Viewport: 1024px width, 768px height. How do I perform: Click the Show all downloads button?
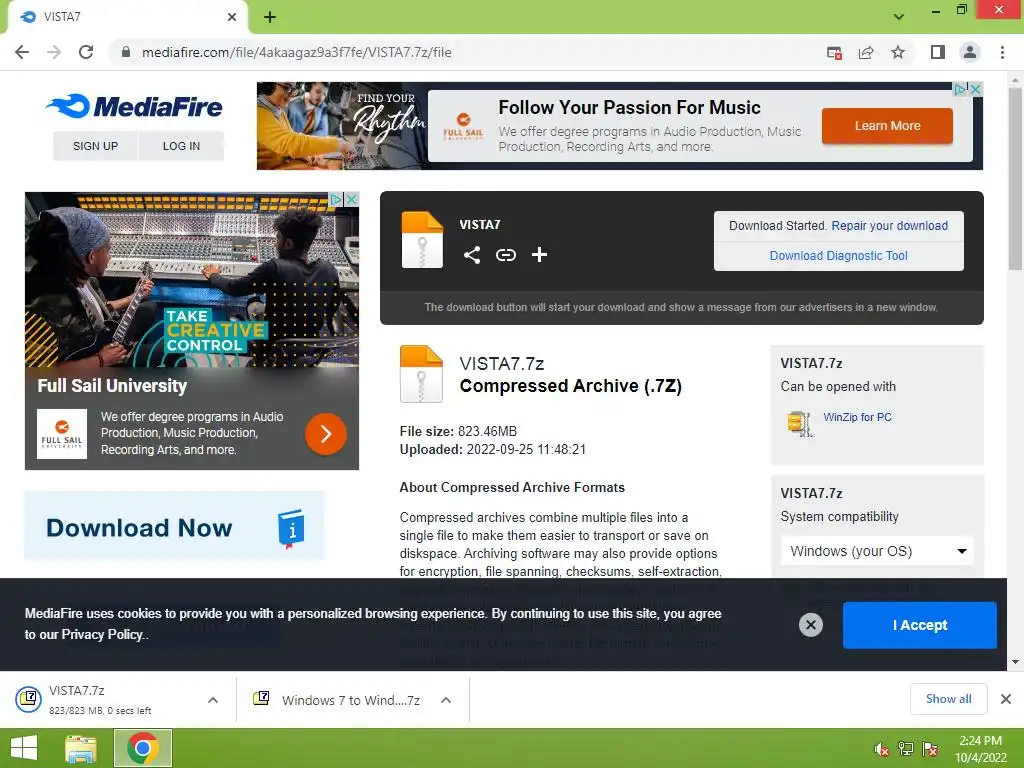click(948, 699)
